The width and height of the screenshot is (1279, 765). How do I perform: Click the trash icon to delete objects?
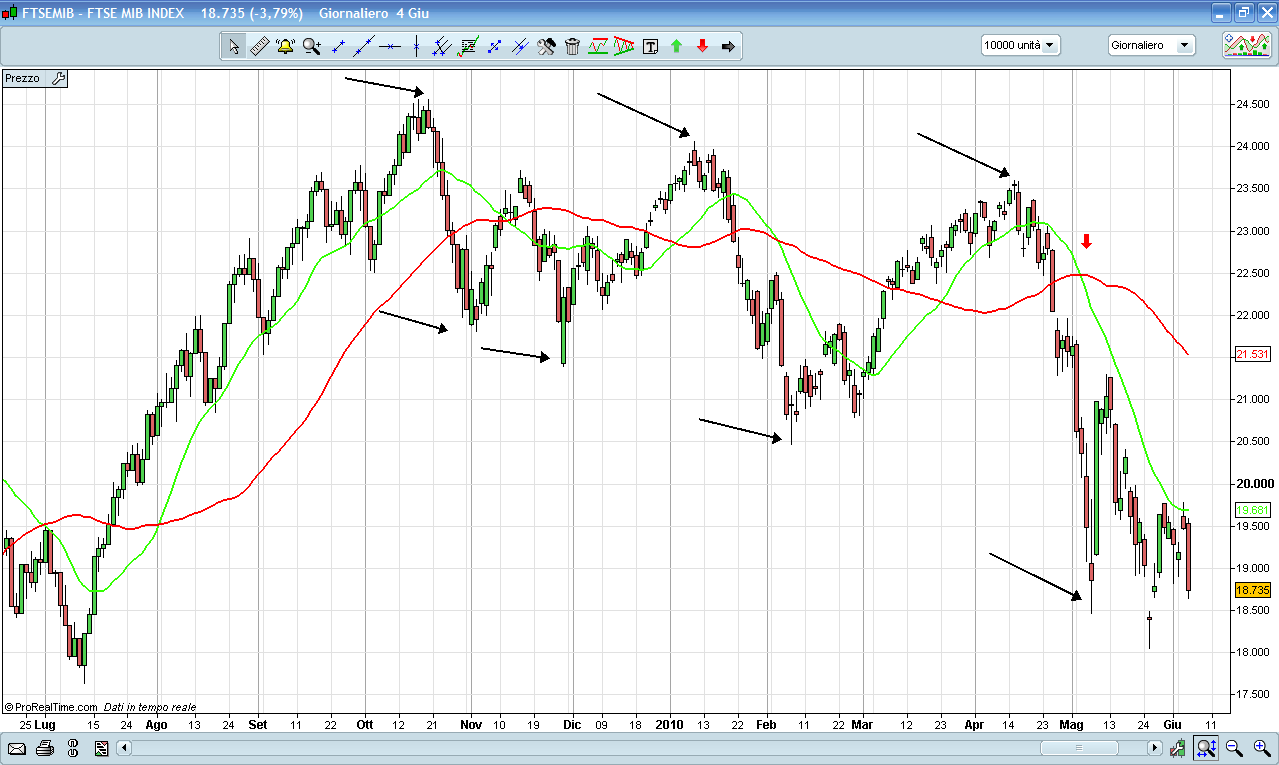[572, 46]
